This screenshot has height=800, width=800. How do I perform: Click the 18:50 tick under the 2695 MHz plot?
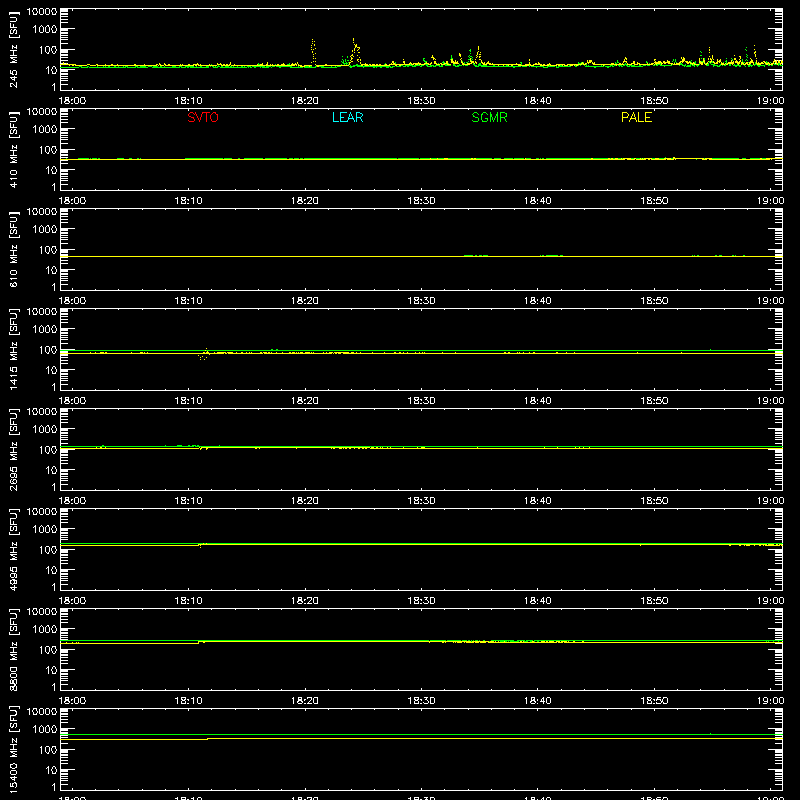point(654,501)
